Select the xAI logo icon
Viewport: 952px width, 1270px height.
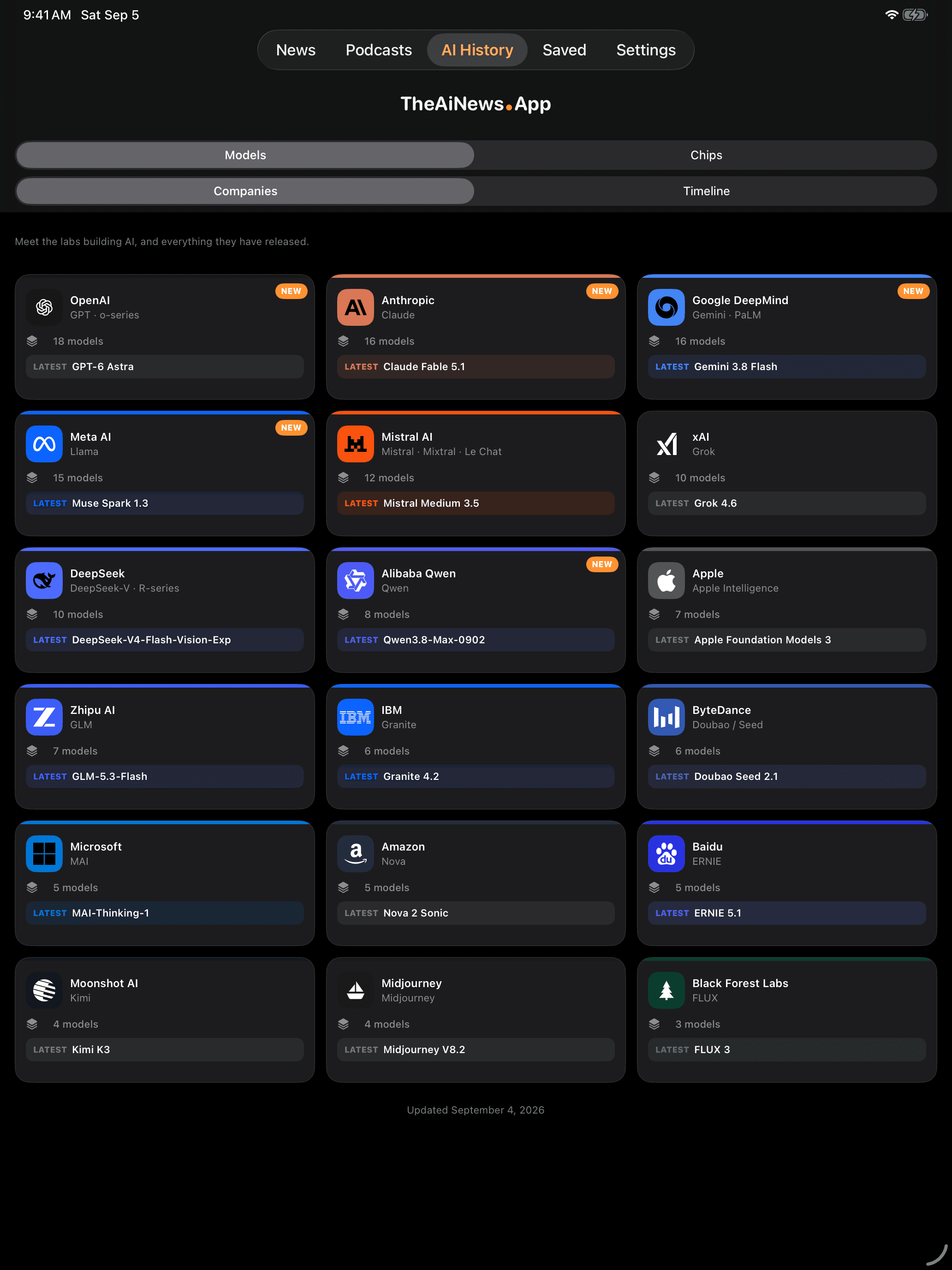click(666, 444)
